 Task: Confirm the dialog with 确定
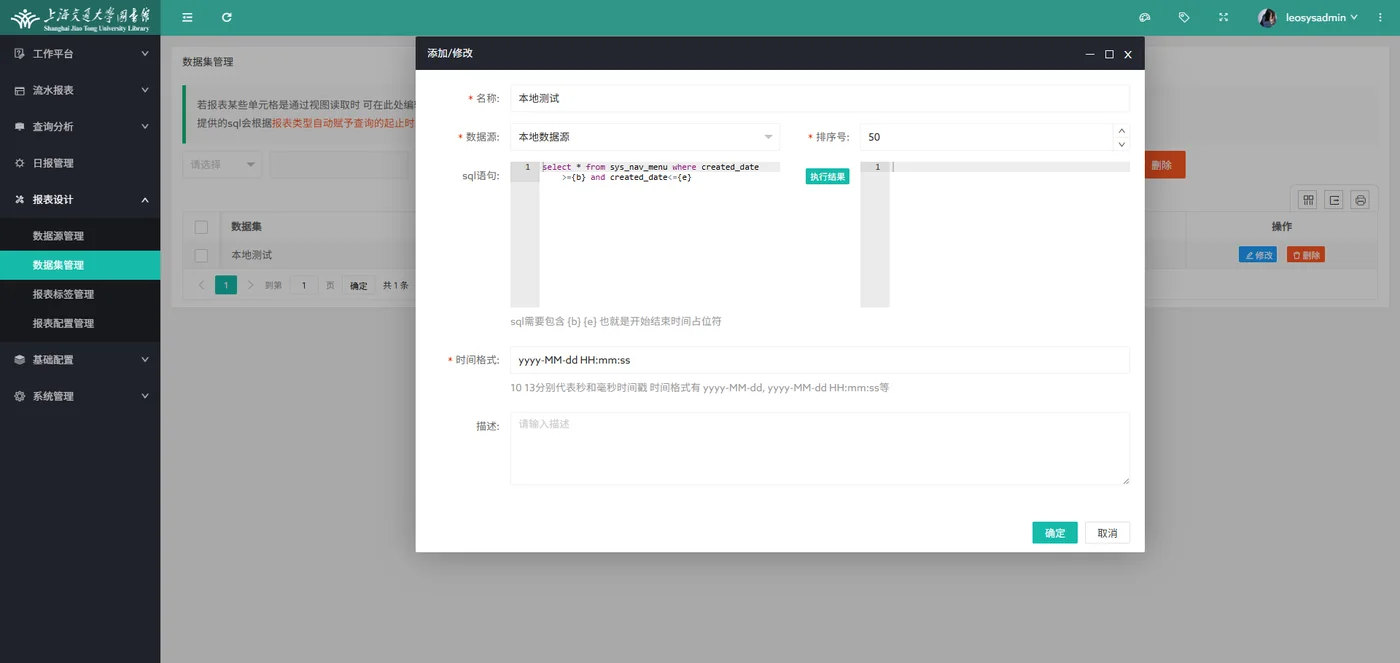1055,533
